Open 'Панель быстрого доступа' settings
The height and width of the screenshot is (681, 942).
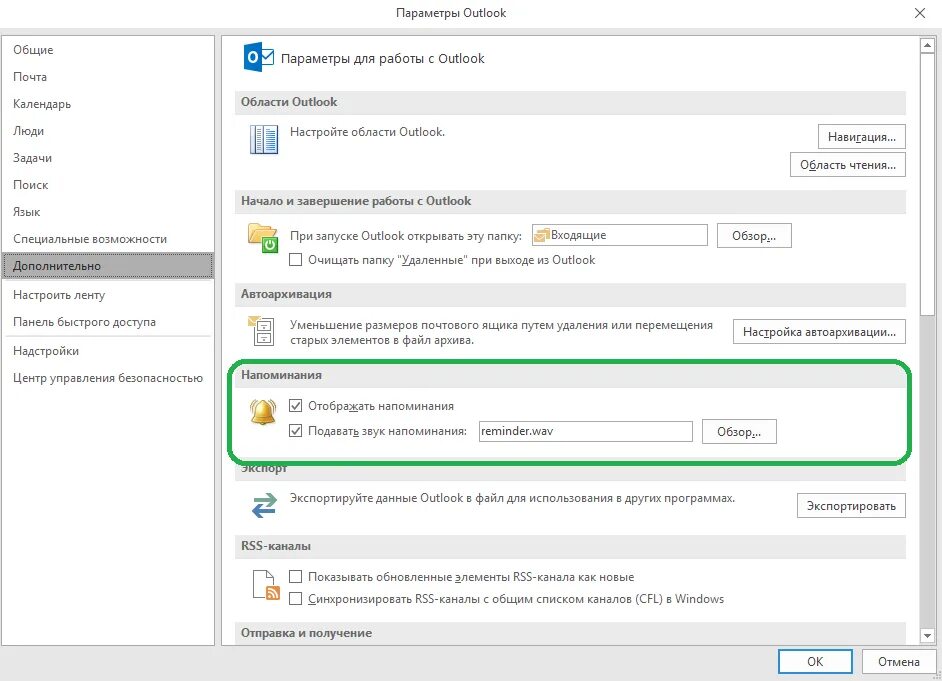pos(108,322)
